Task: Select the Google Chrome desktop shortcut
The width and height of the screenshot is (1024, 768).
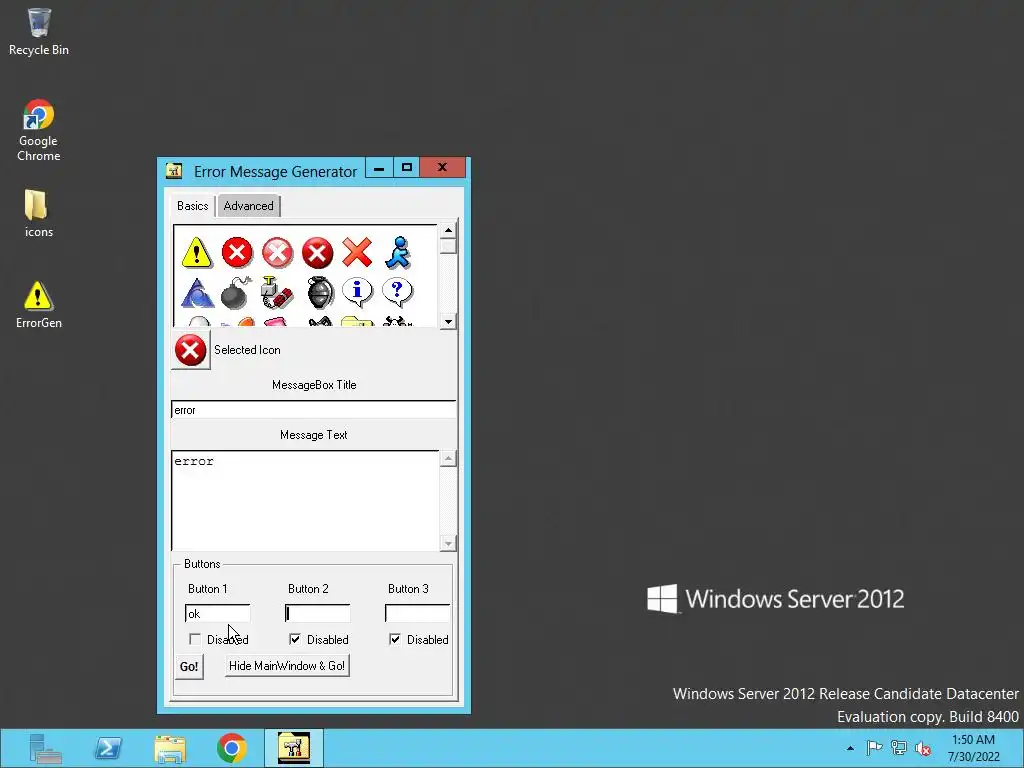Action: click(39, 131)
